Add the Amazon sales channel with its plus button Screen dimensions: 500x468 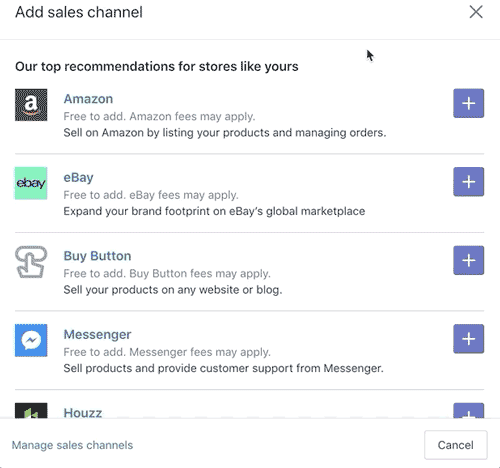(468, 103)
